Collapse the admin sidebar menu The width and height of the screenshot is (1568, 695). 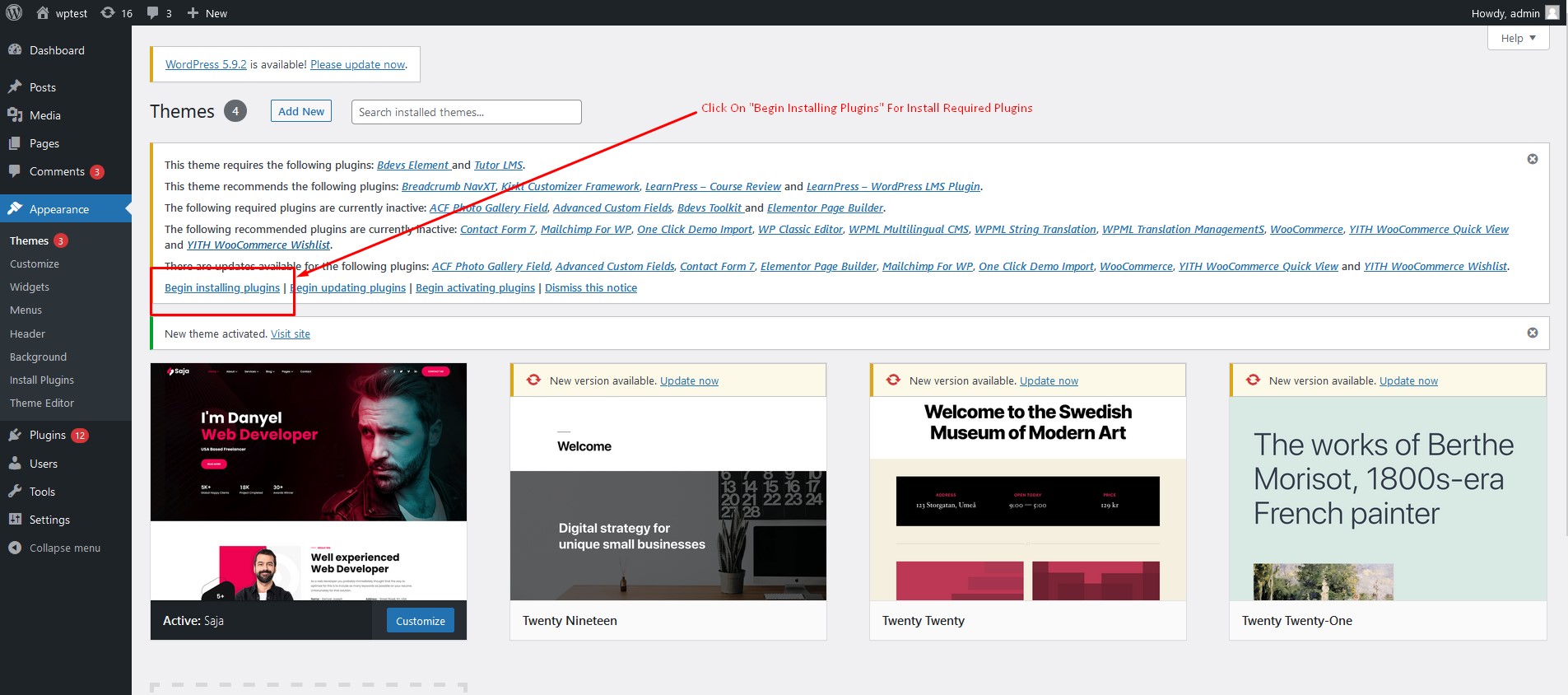(66, 548)
